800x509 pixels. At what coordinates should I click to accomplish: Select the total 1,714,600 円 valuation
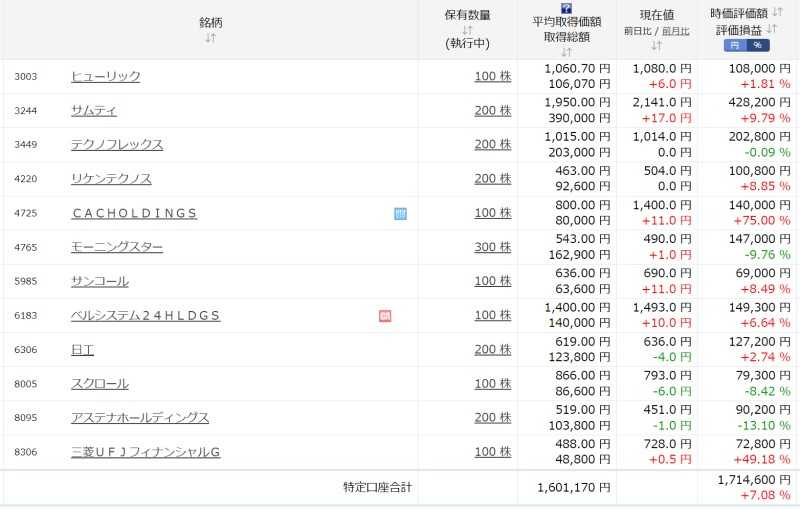[754, 480]
